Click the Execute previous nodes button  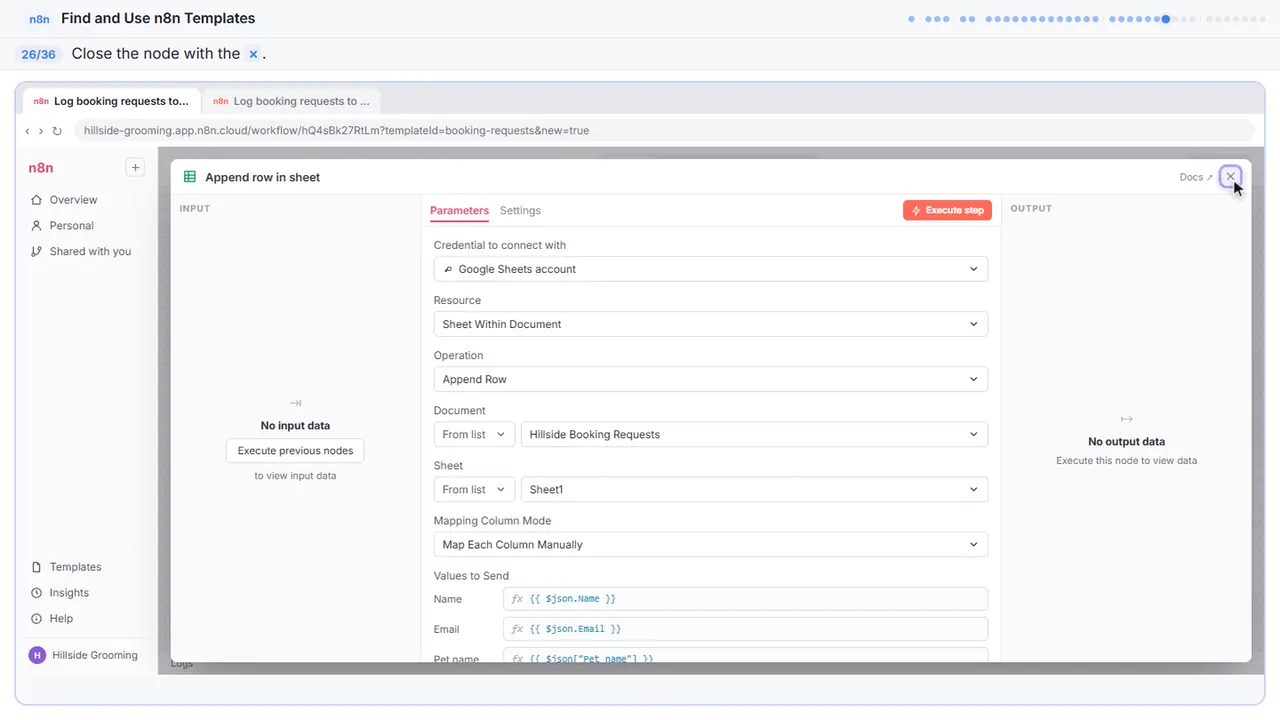pyautogui.click(x=295, y=451)
